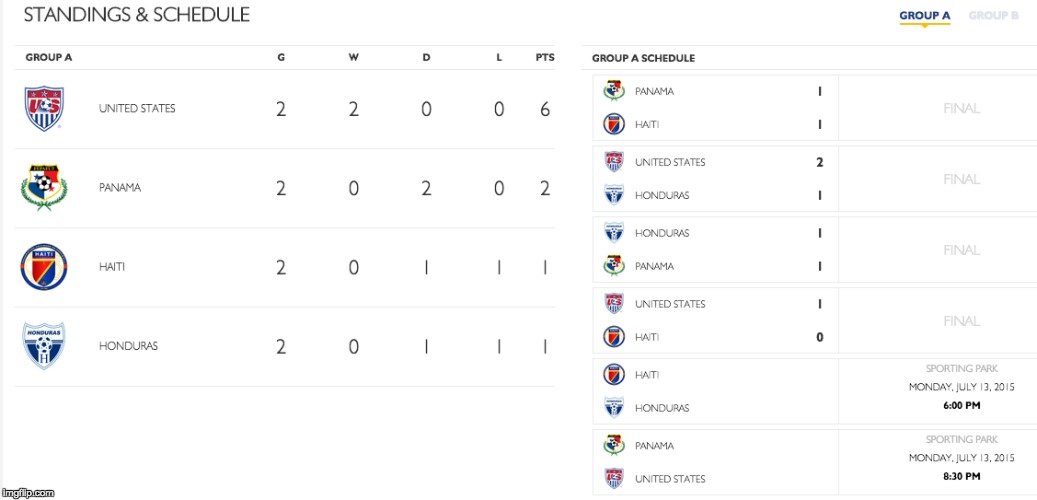The width and height of the screenshot is (1037, 500).
Task: Click FINAL status for Panama vs Haiti match
Action: [961, 108]
